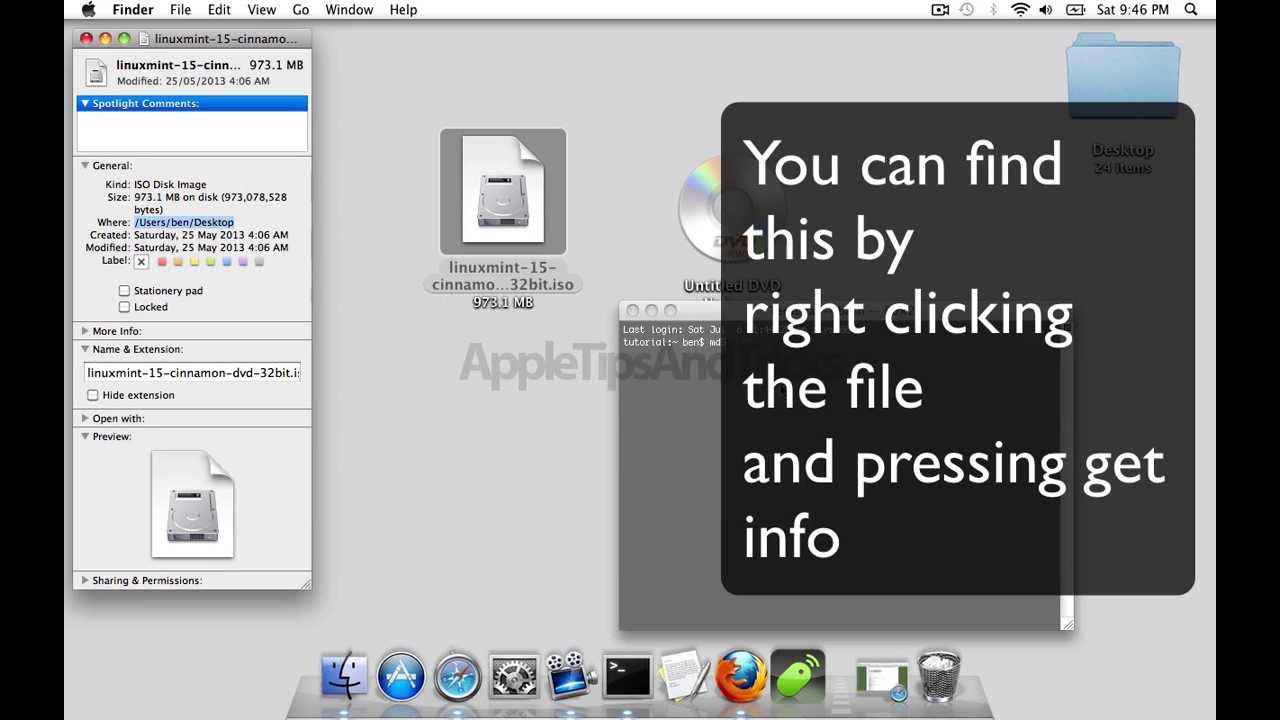Open the film-camera screen recorder Dock app
Viewport: 1280px width, 720px height.
pyautogui.click(x=570, y=676)
